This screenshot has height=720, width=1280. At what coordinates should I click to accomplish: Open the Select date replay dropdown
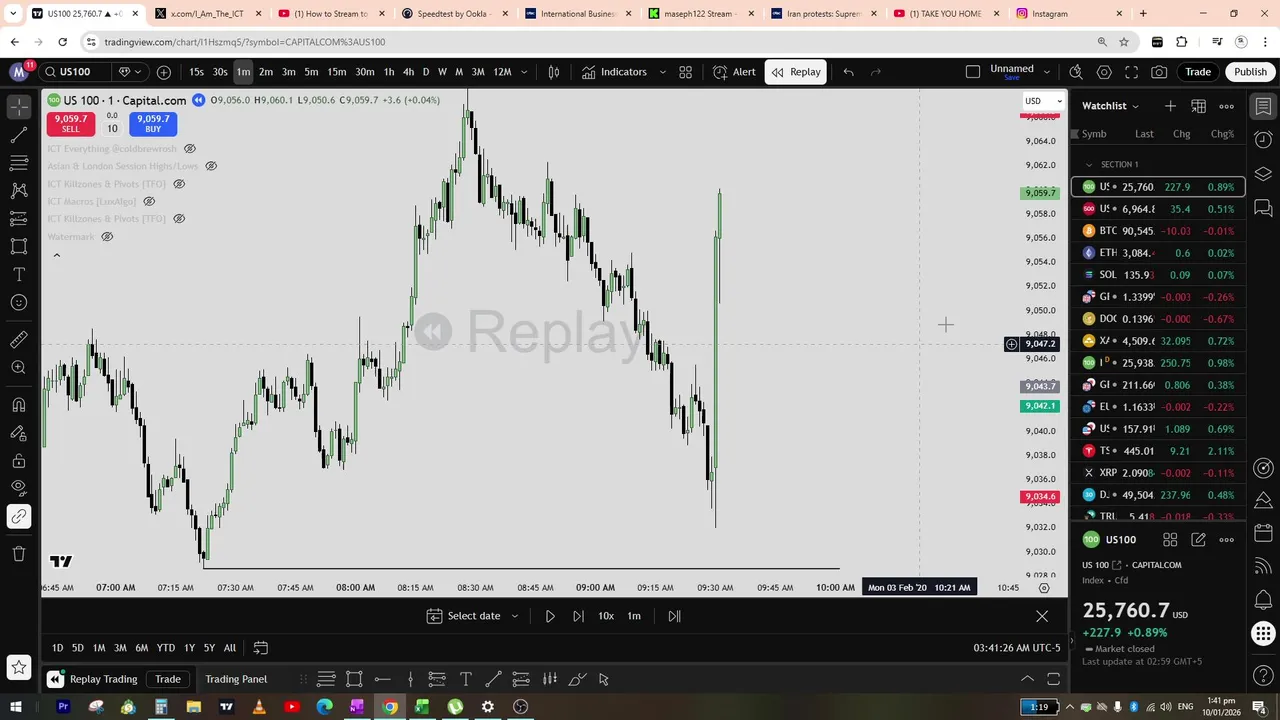(x=473, y=616)
